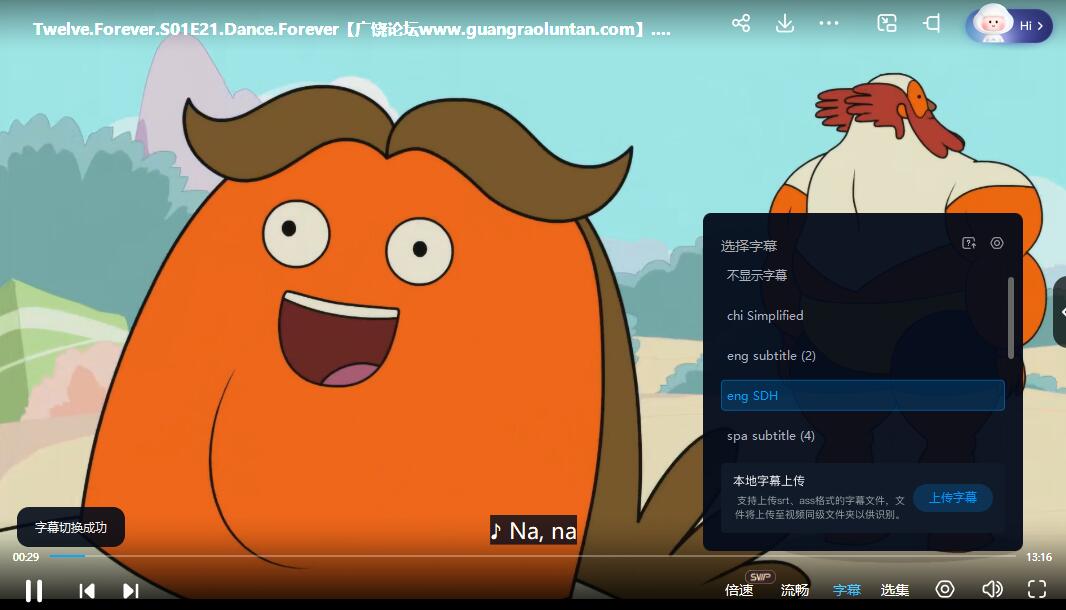1066x610 pixels.
Task: Click the 字幕切换成功 toast notification
Action: 71,527
